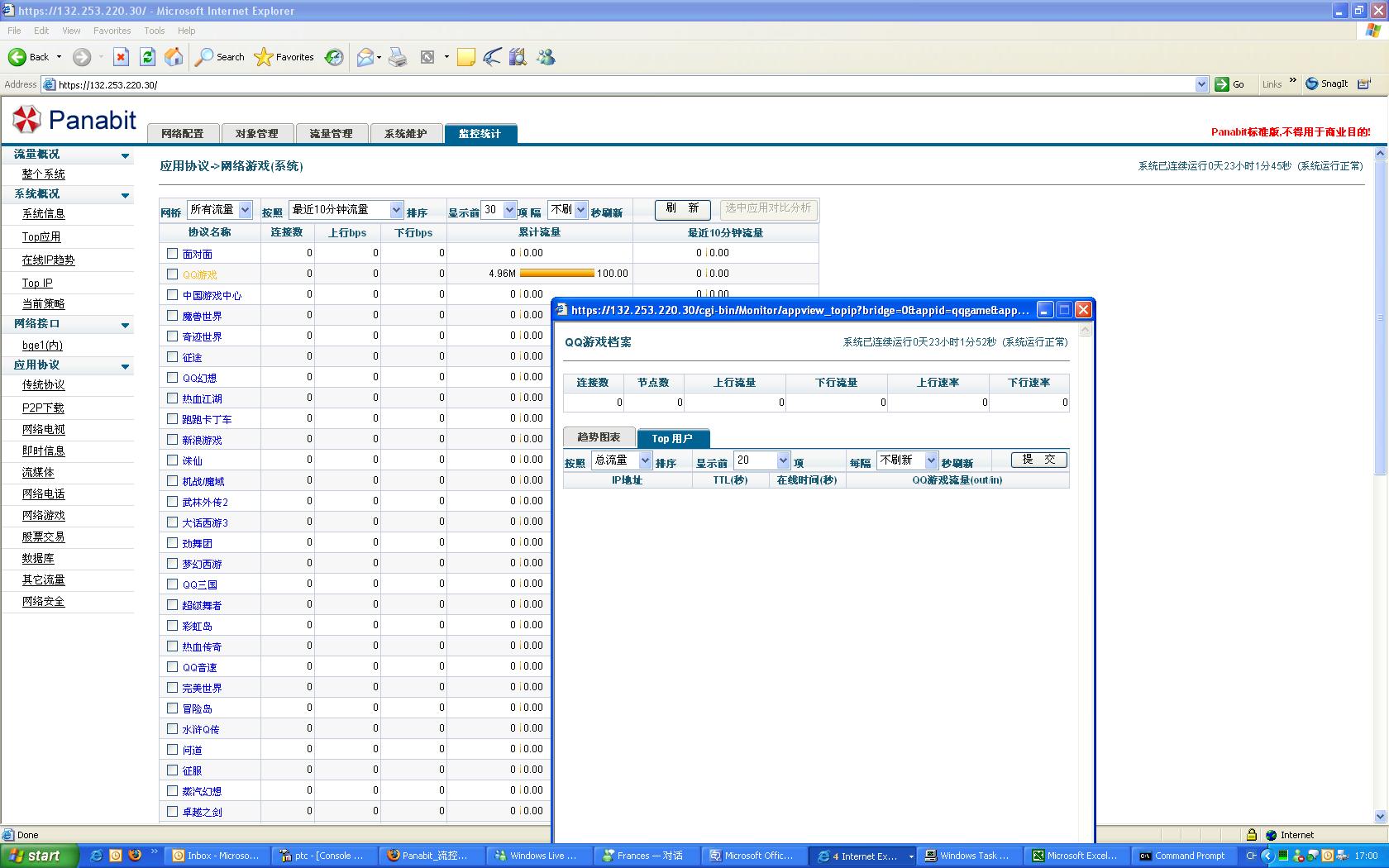This screenshot has height=868, width=1389.
Task: Open the popup 显示前 20 dropdown
Action: click(762, 460)
